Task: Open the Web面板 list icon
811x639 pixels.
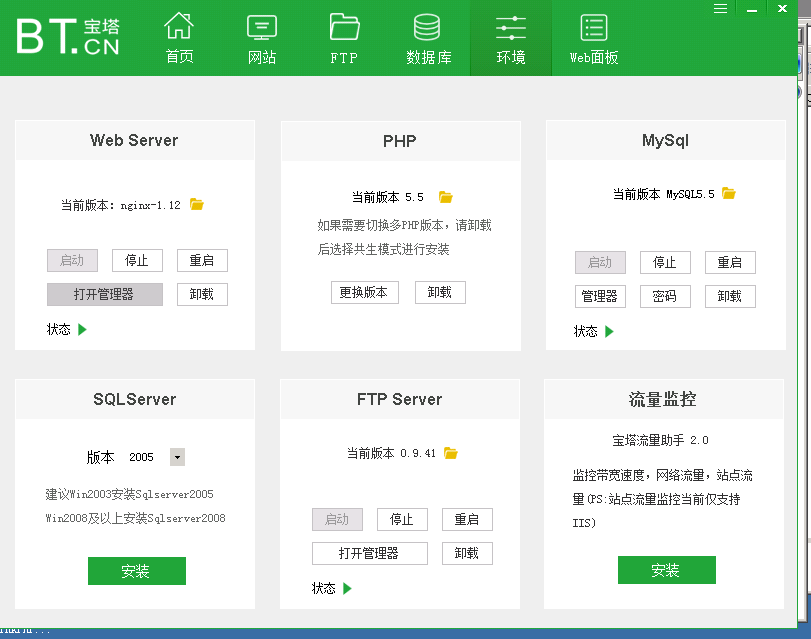Action: click(594, 27)
